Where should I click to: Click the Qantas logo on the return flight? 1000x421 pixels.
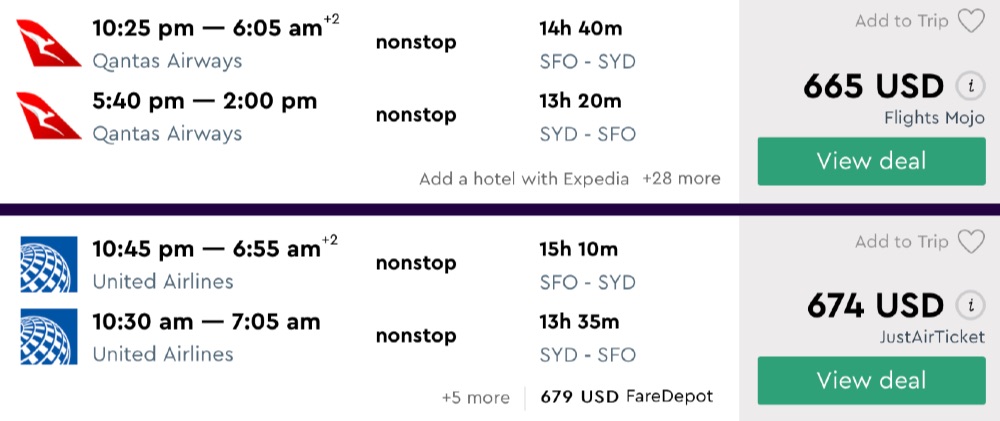point(49,115)
